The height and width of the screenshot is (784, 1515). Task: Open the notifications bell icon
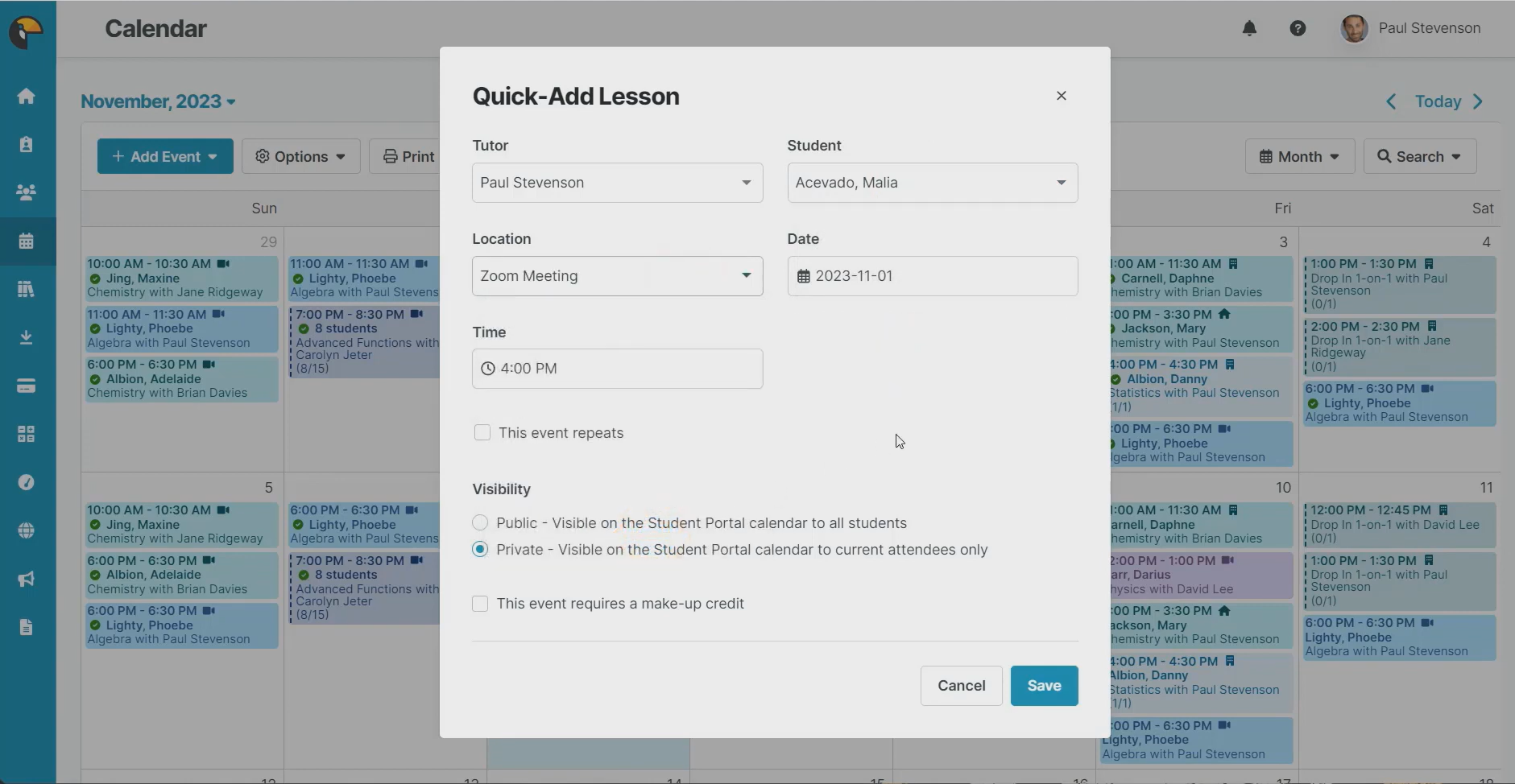1249,28
